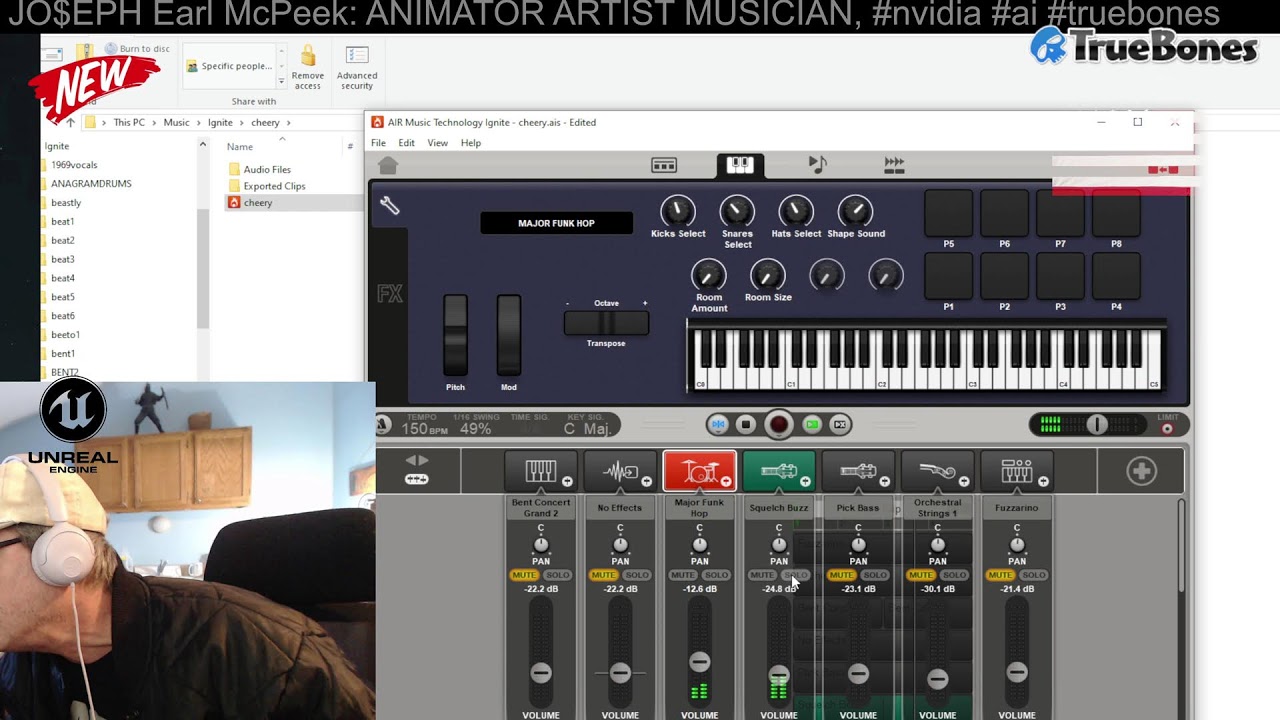Select the Fuzzarino synth track icon

[1017, 471]
